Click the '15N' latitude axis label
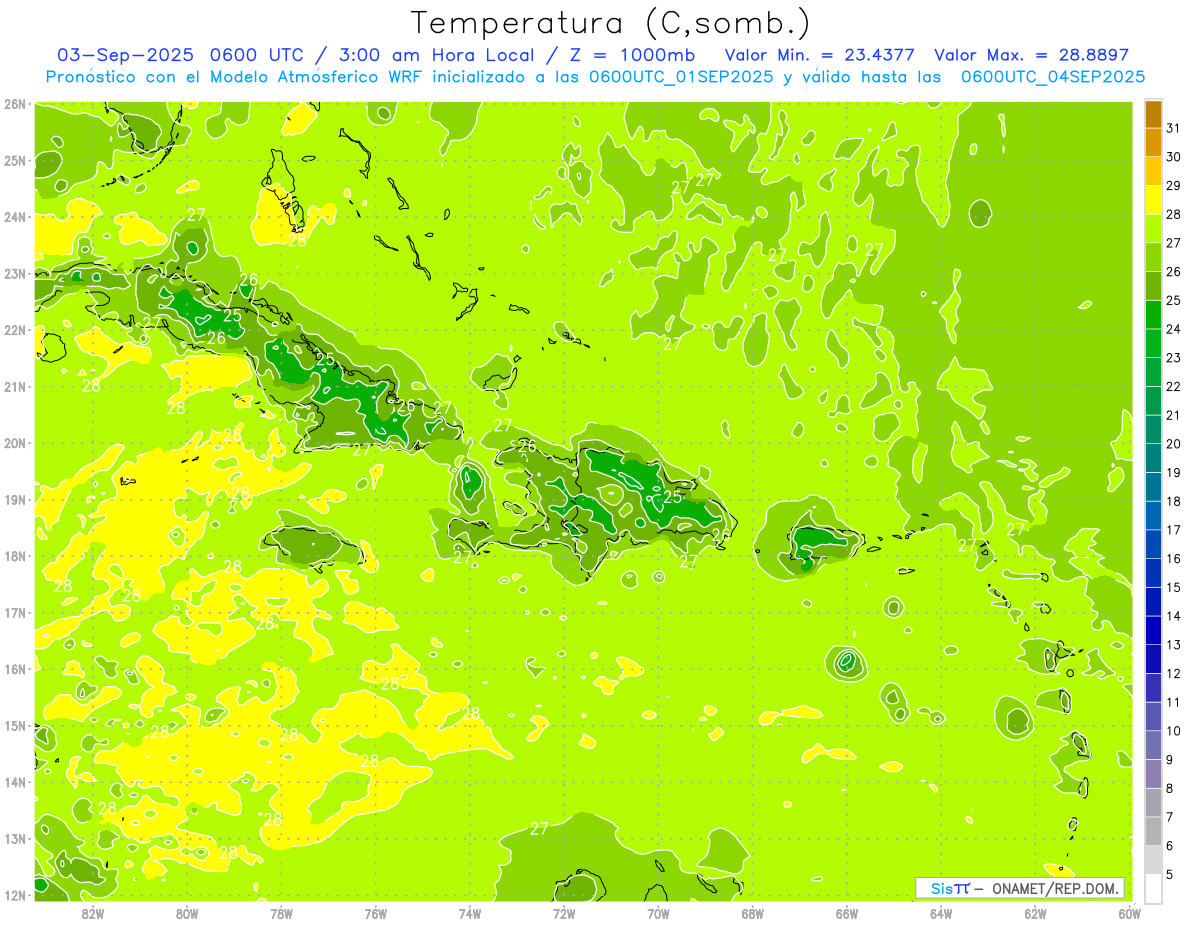 [x=15, y=726]
